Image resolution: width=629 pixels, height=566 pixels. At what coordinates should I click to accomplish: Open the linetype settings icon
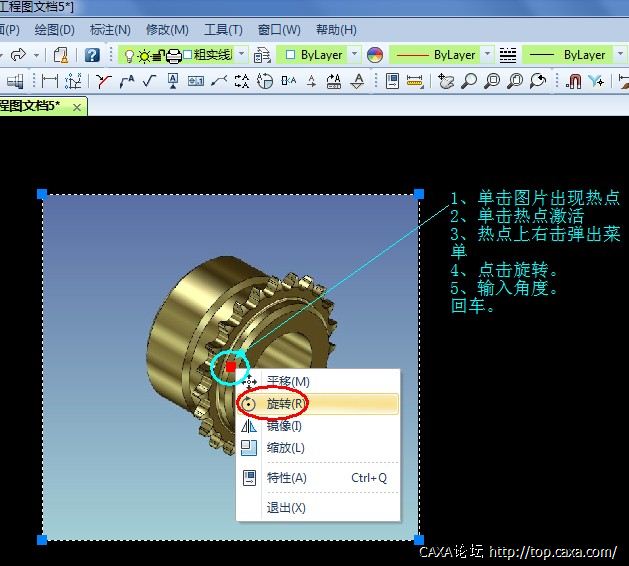tap(508, 55)
